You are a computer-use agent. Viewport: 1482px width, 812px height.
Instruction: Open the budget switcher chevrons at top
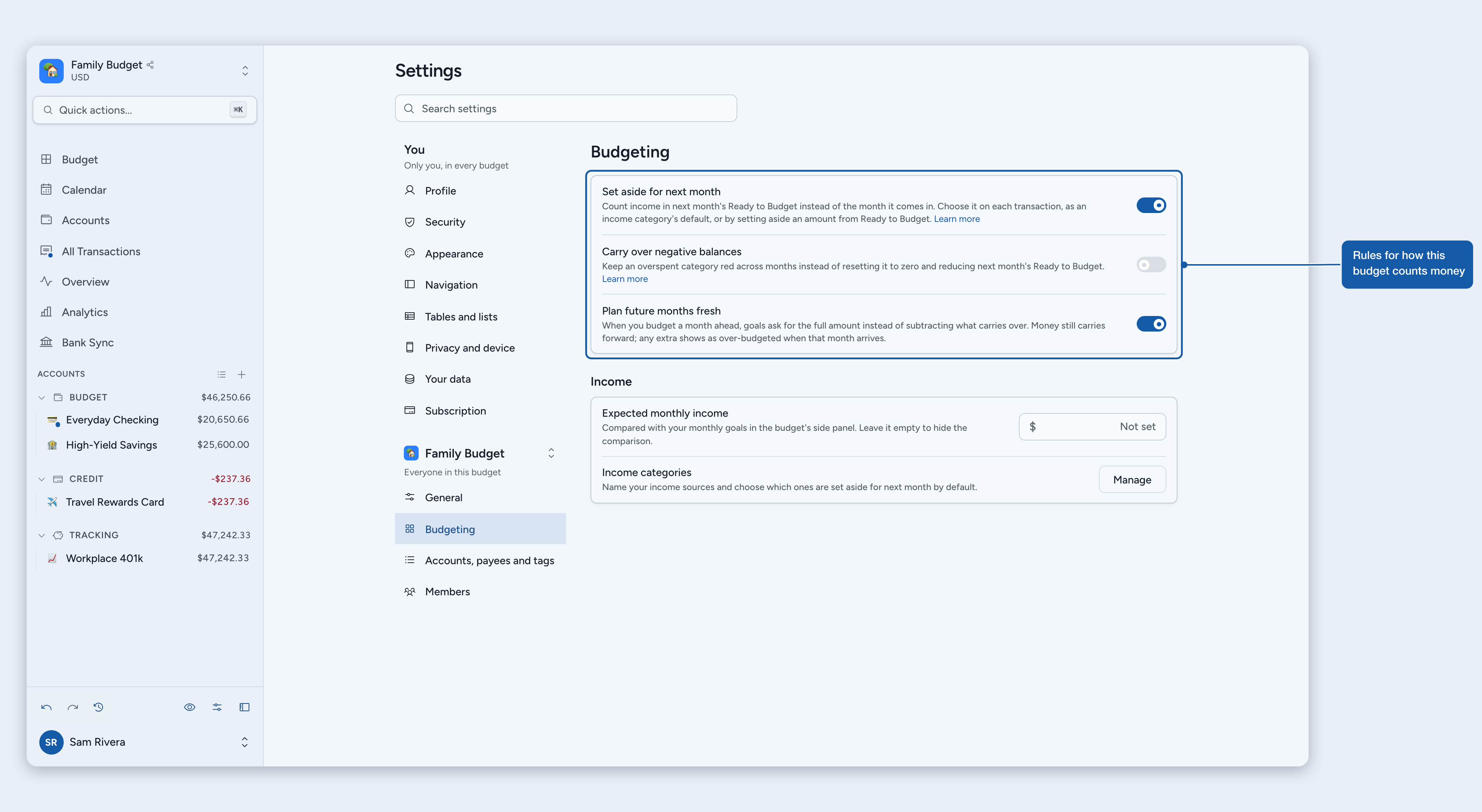click(x=245, y=71)
